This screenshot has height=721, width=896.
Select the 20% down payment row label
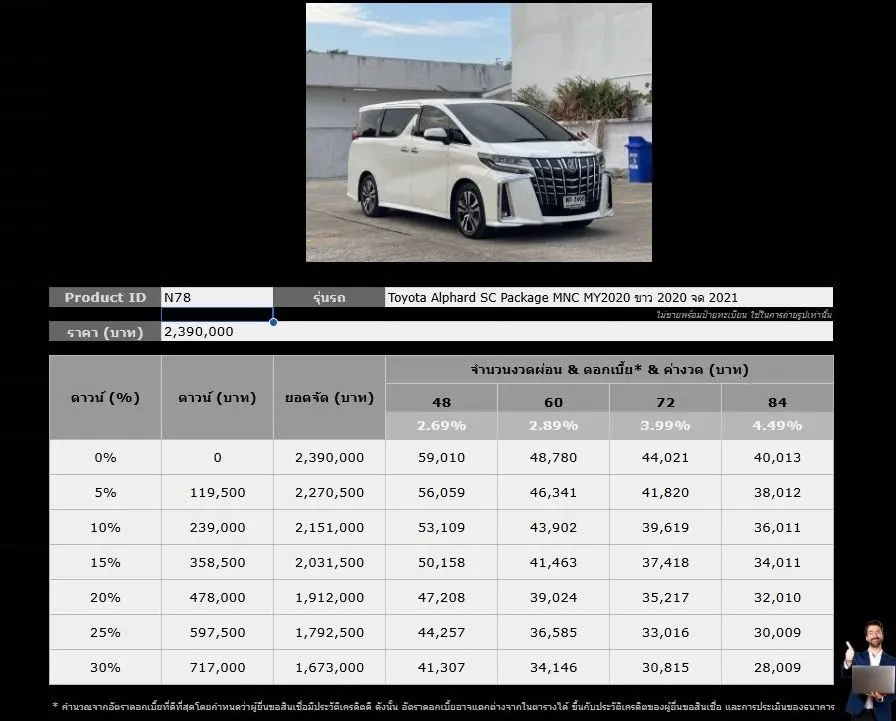[105, 597]
